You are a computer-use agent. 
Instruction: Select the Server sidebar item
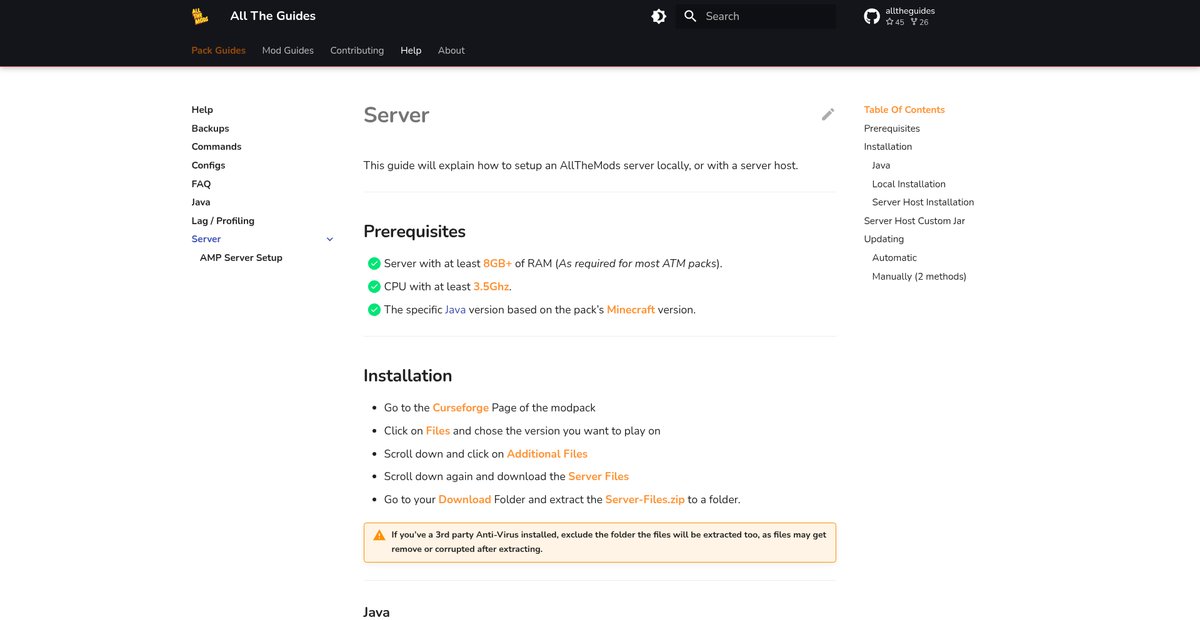[x=206, y=239]
